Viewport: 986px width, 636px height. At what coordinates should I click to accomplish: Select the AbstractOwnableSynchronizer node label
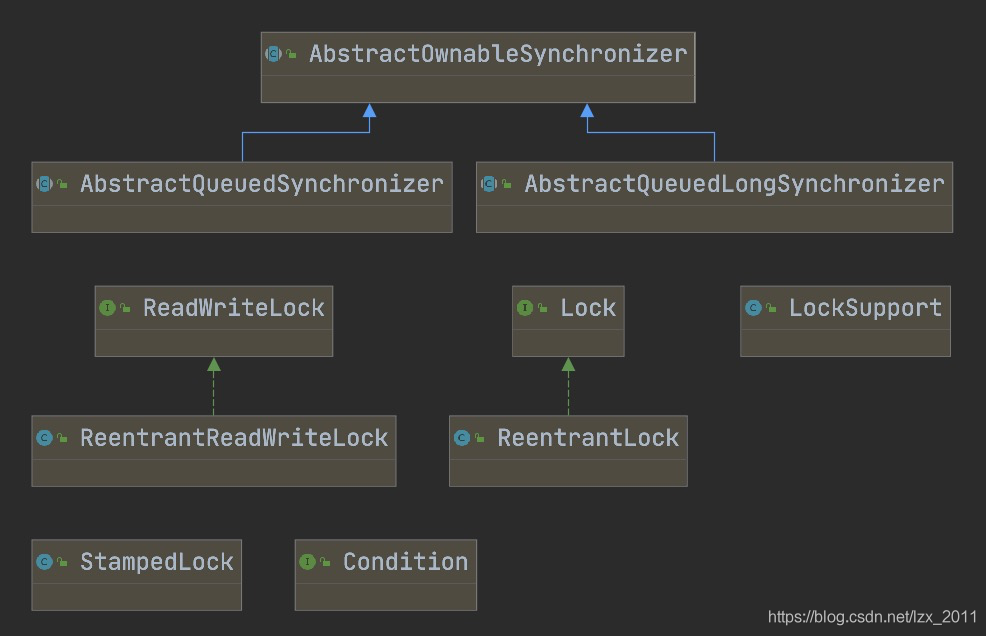(x=498, y=54)
